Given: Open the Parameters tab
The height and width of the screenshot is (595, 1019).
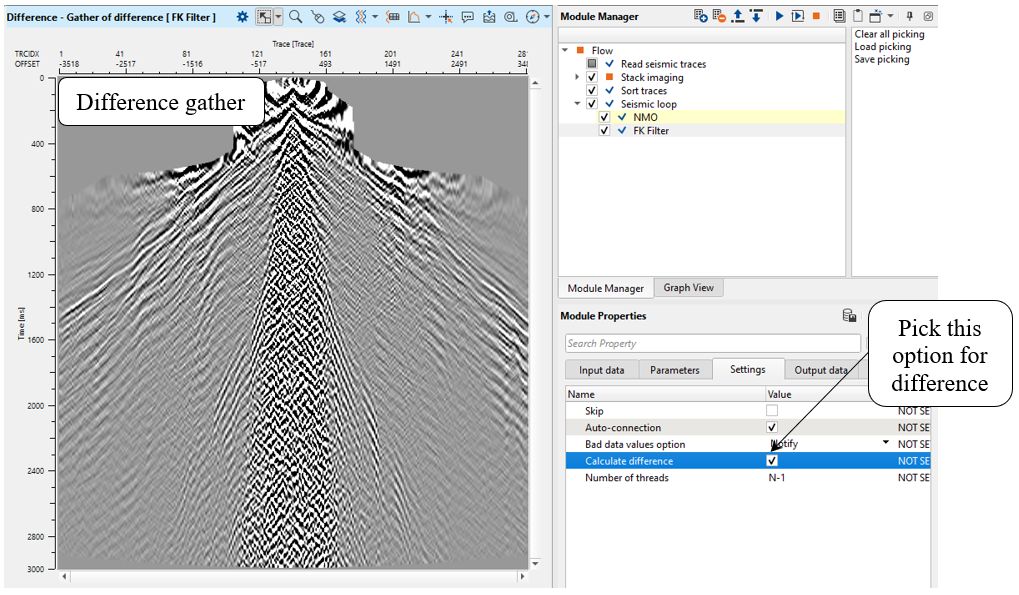Looking at the screenshot, I should click(x=675, y=370).
